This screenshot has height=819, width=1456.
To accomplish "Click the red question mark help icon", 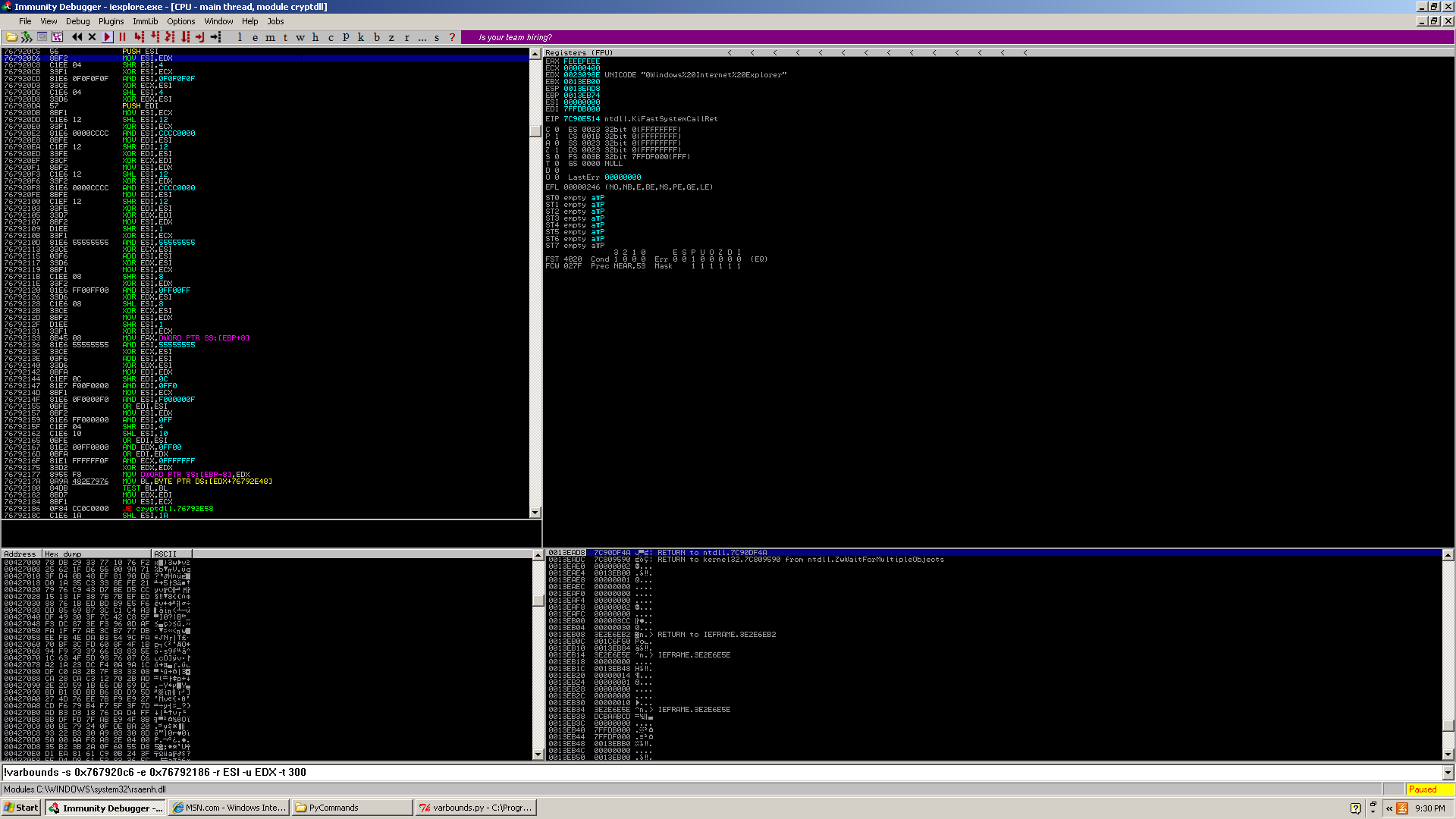I will [x=452, y=36].
